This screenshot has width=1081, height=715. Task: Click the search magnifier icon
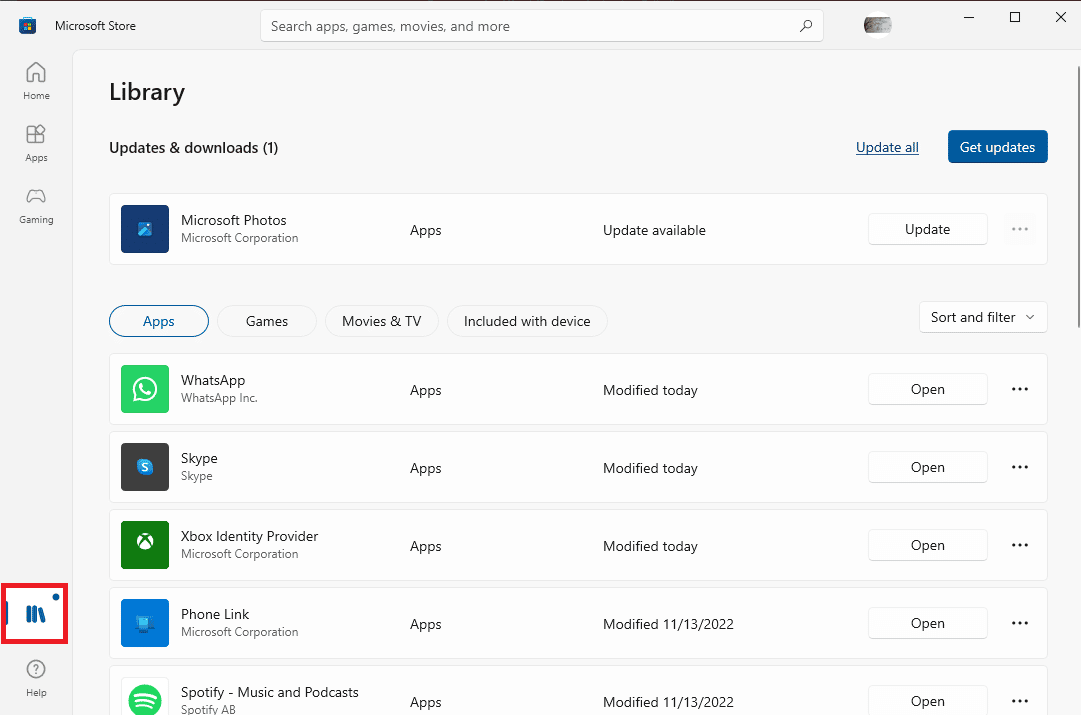pyautogui.click(x=805, y=27)
